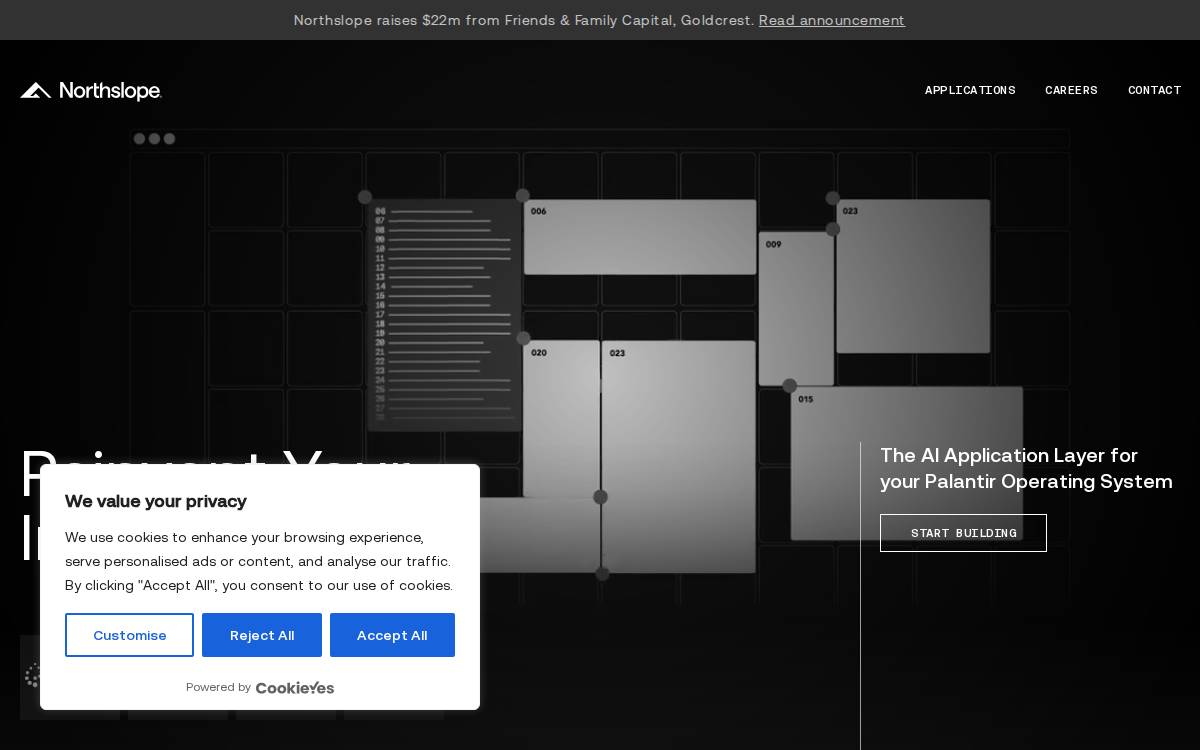This screenshot has height=750, width=1200.
Task: Click Customise in the cookie banner
Action: tap(129, 635)
